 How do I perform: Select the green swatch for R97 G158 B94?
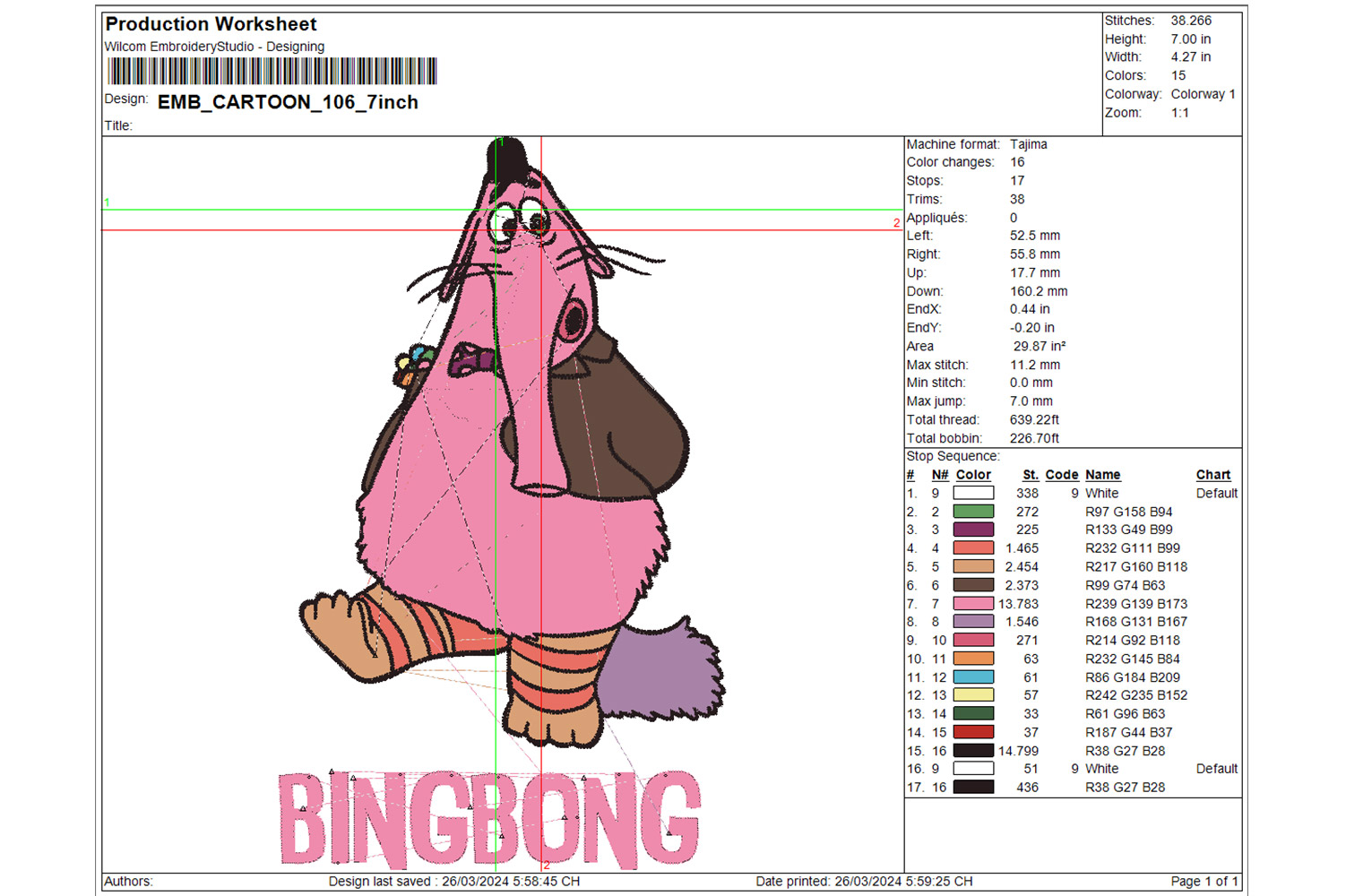click(x=973, y=512)
